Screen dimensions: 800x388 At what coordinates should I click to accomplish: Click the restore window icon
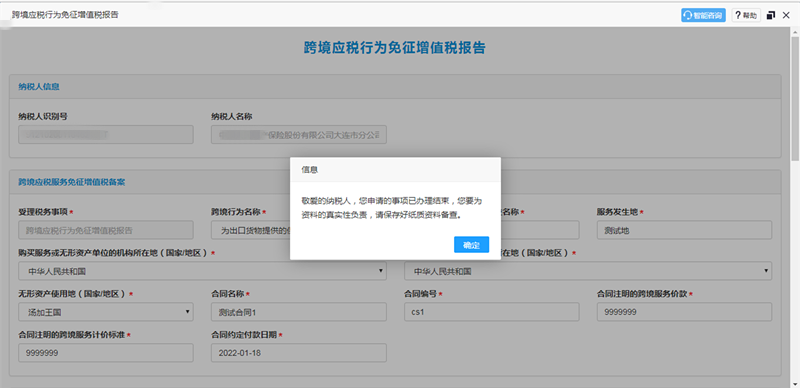pos(771,15)
